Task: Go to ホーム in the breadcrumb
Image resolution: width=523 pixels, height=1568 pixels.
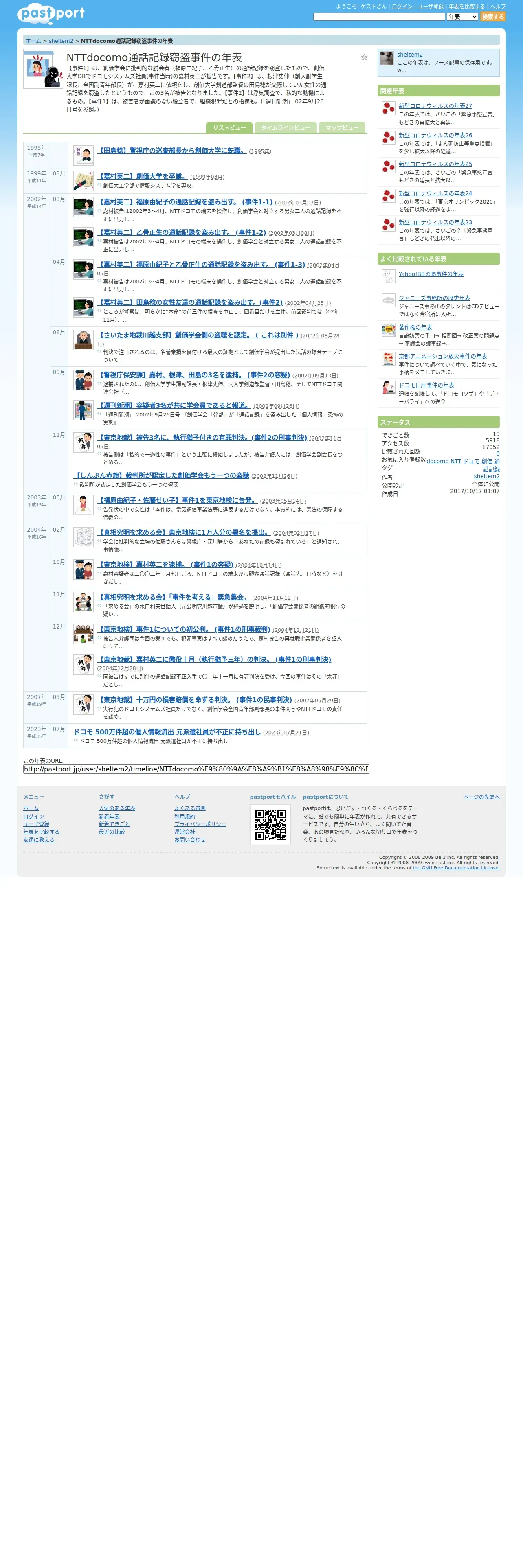Action: [x=33, y=41]
